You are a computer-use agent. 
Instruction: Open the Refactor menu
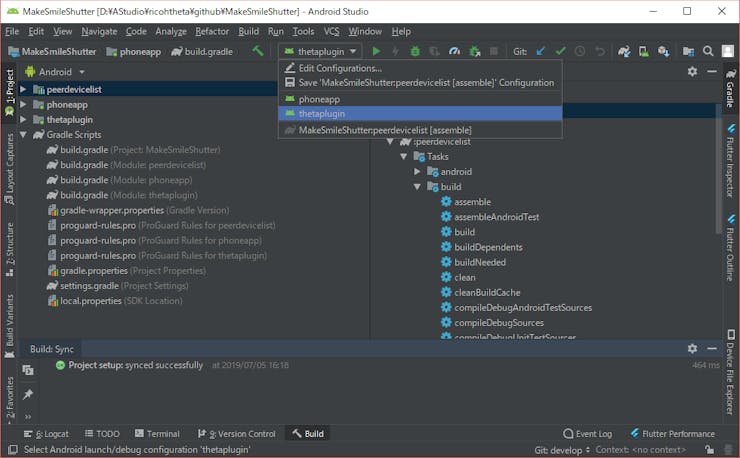211,31
